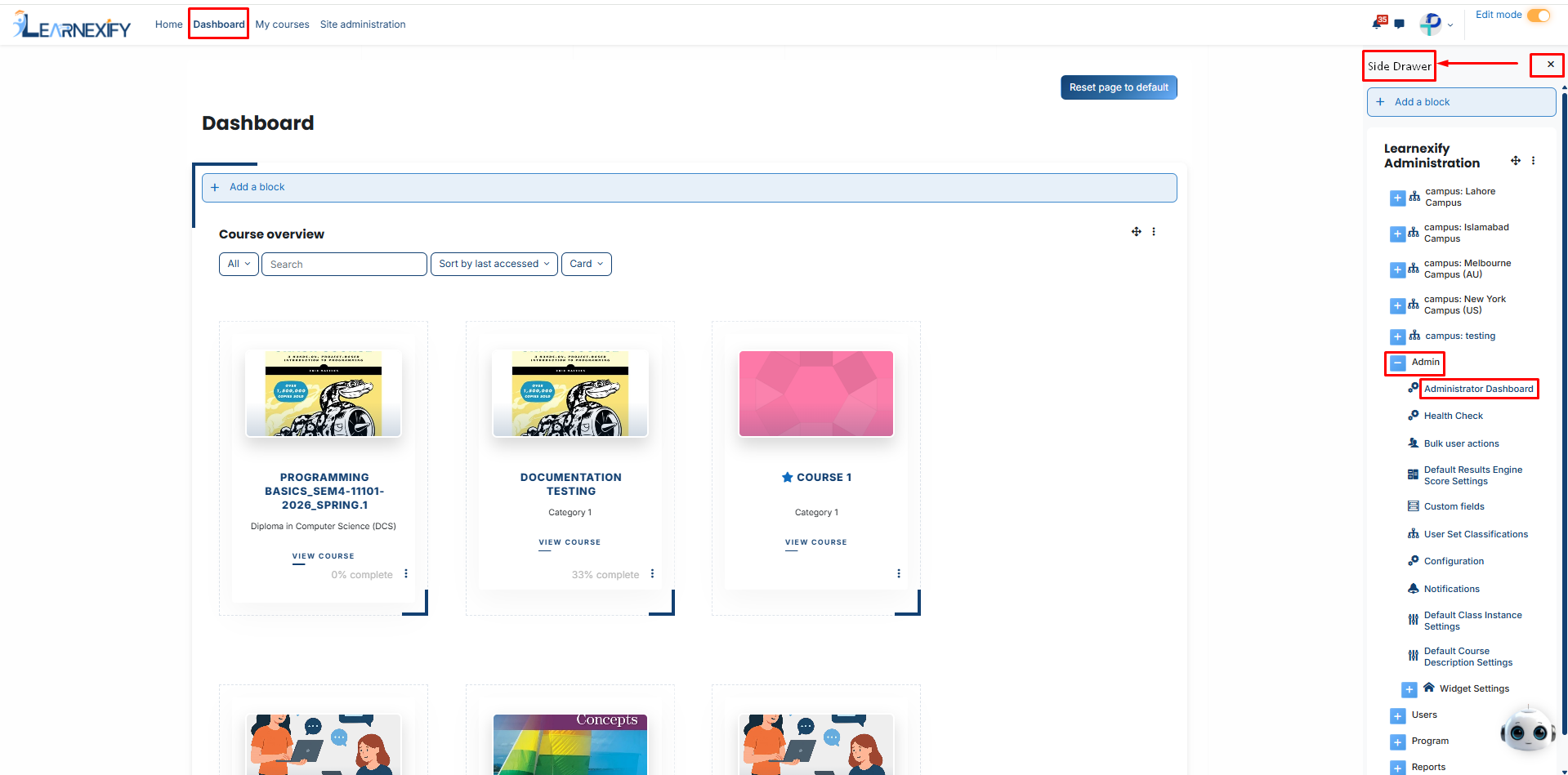
Task: Collapse the Admin tree node
Action: click(1398, 363)
